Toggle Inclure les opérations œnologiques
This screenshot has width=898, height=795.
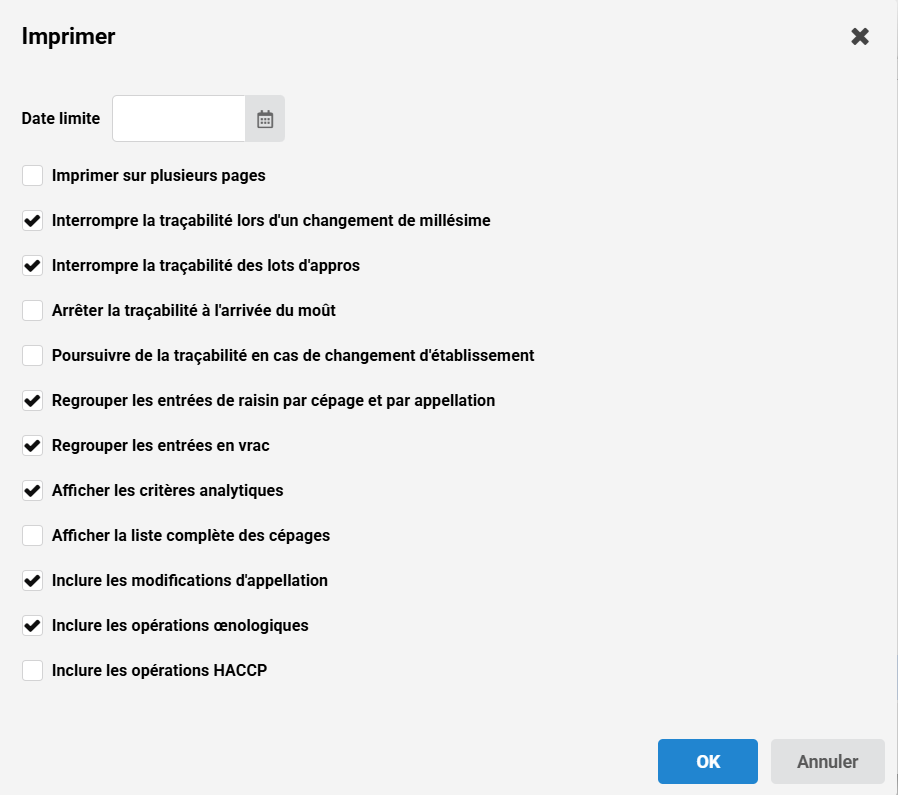tap(33, 626)
